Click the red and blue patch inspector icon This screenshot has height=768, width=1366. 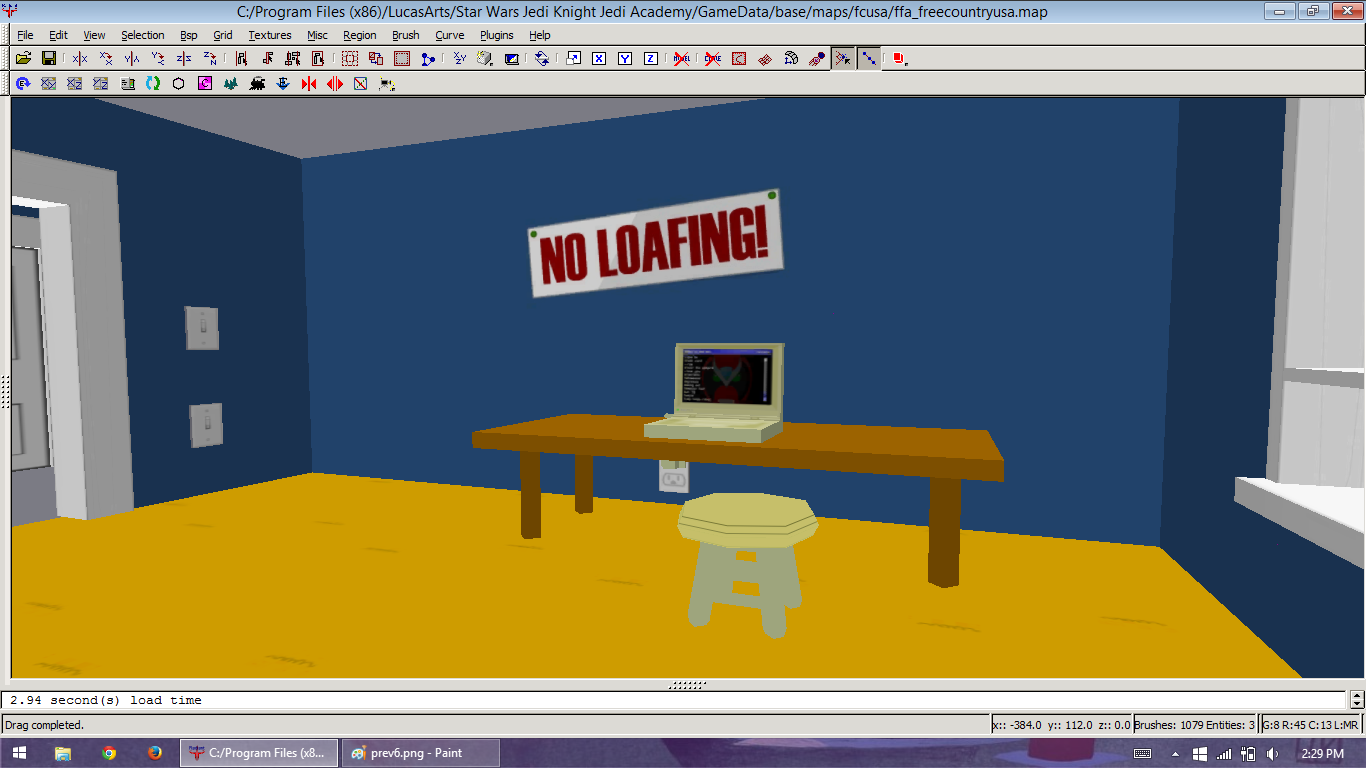coord(817,59)
